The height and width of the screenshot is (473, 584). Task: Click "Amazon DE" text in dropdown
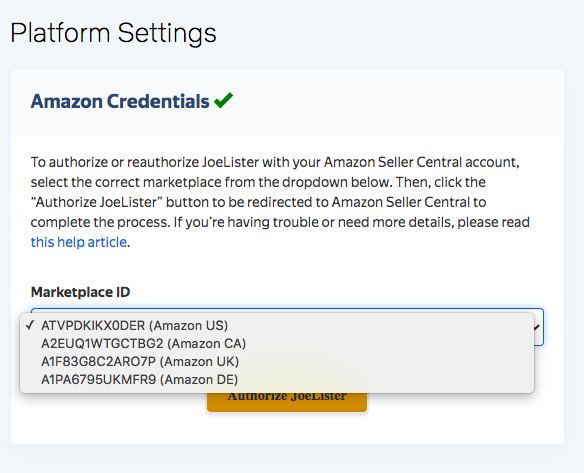click(x=201, y=380)
